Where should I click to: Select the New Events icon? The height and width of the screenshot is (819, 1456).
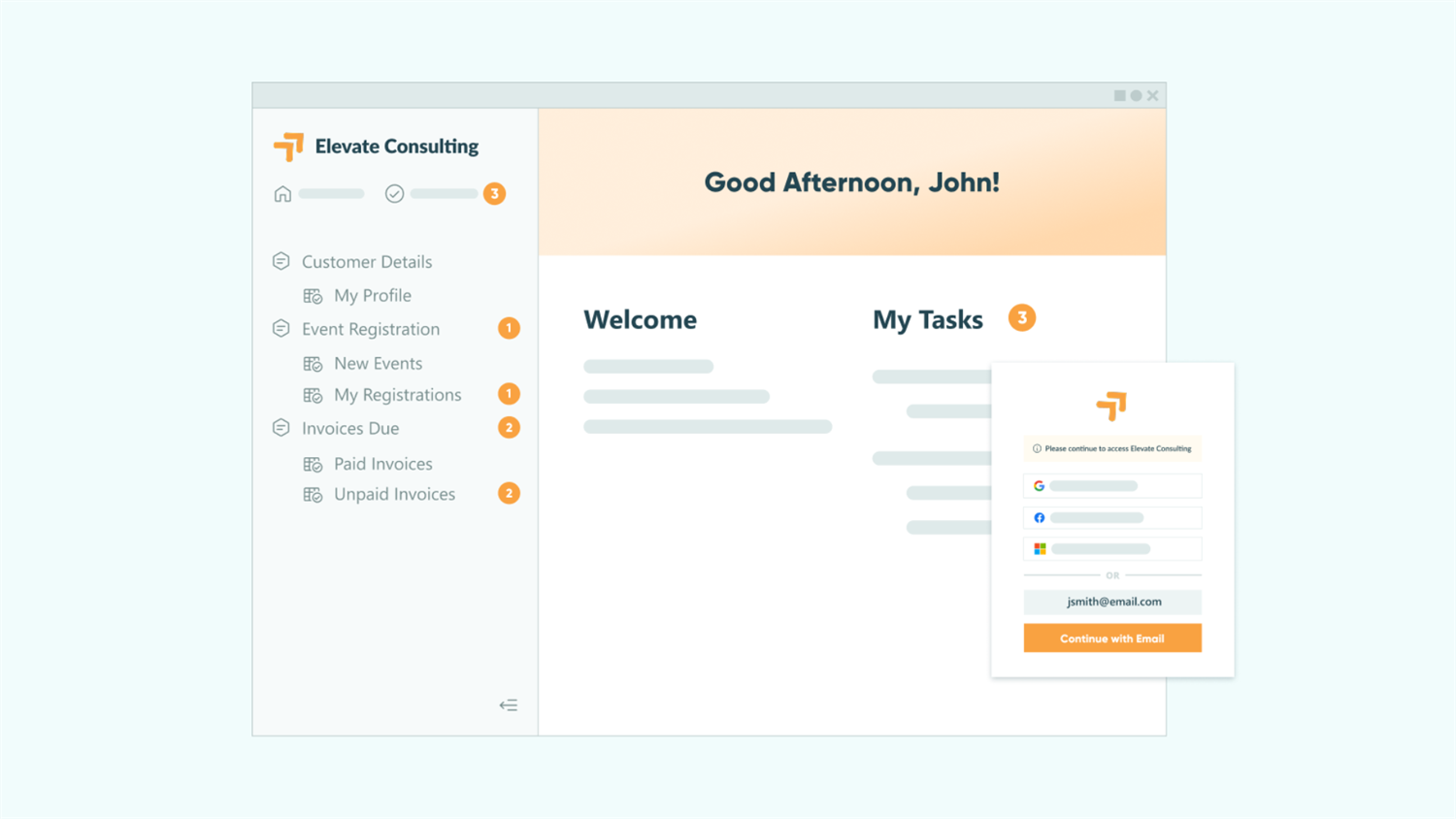click(x=314, y=363)
